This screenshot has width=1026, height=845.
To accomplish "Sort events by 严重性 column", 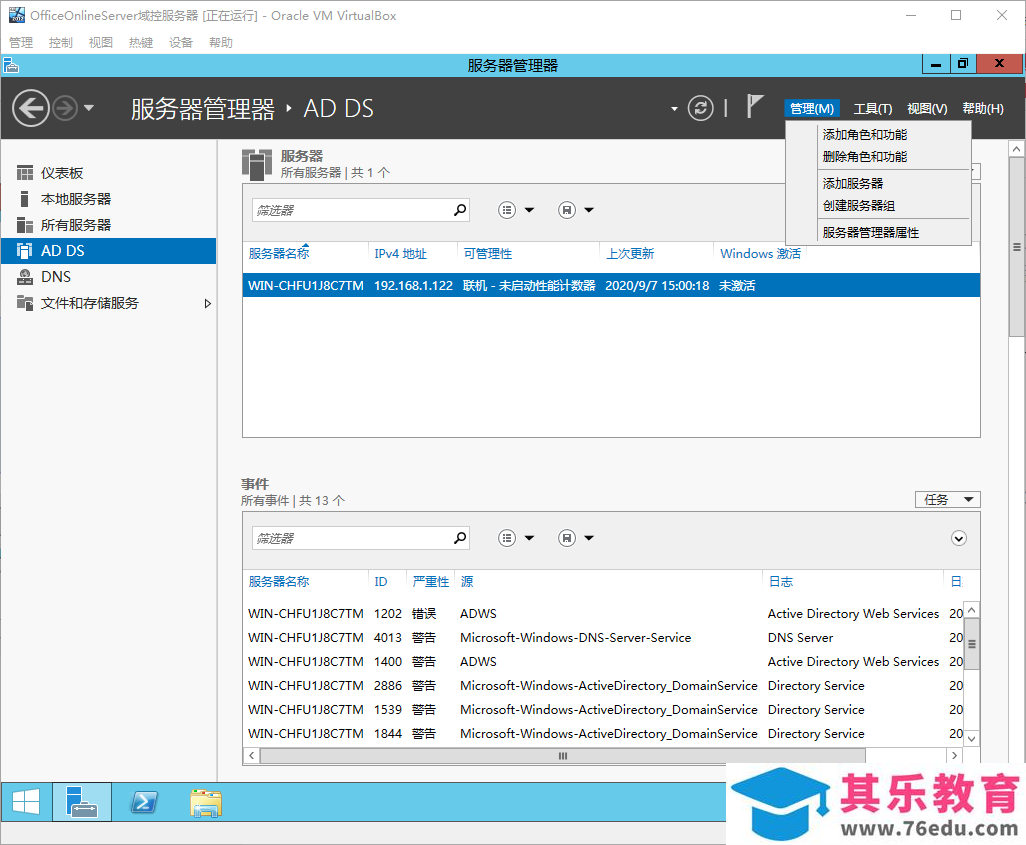I will pyautogui.click(x=431, y=582).
